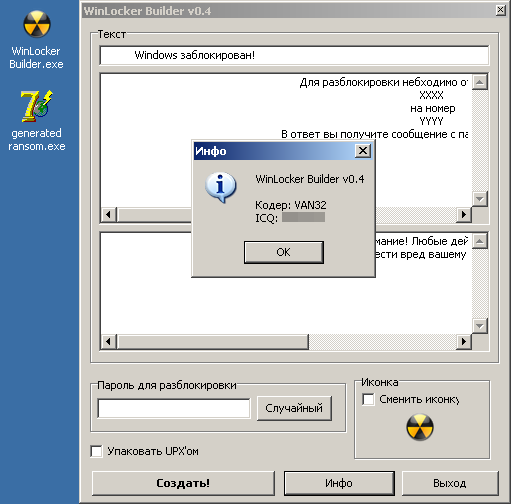Click the Инфо button at the bottom

[x=339, y=483]
